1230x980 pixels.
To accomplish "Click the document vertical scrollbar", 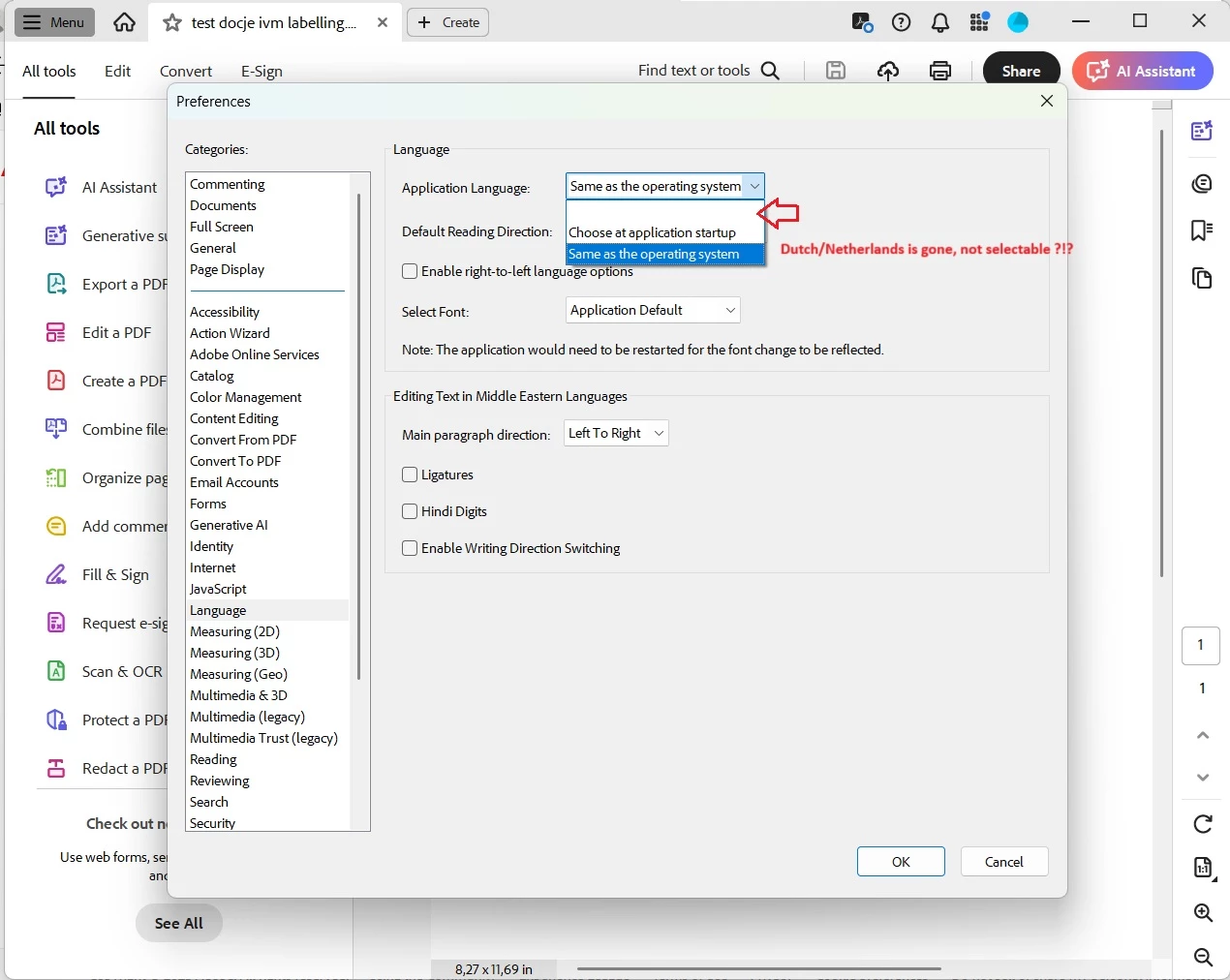I will 1161,353.
